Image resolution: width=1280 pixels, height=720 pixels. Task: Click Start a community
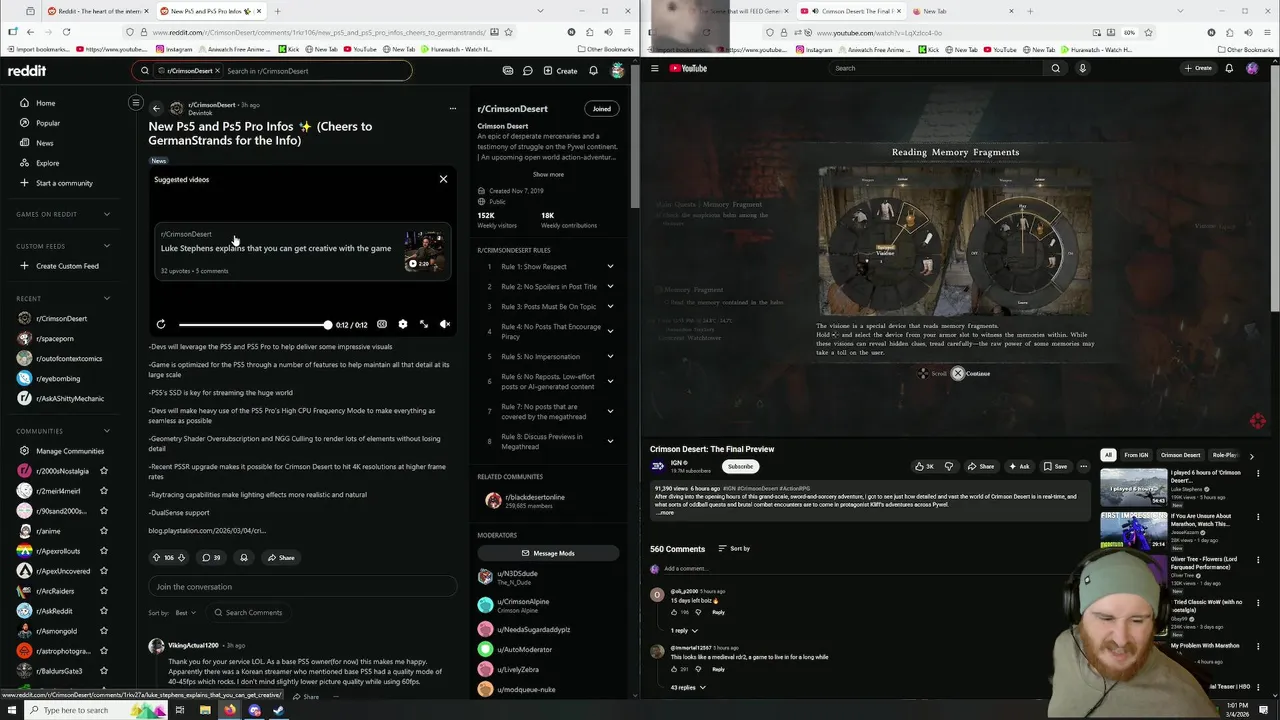coord(64,183)
